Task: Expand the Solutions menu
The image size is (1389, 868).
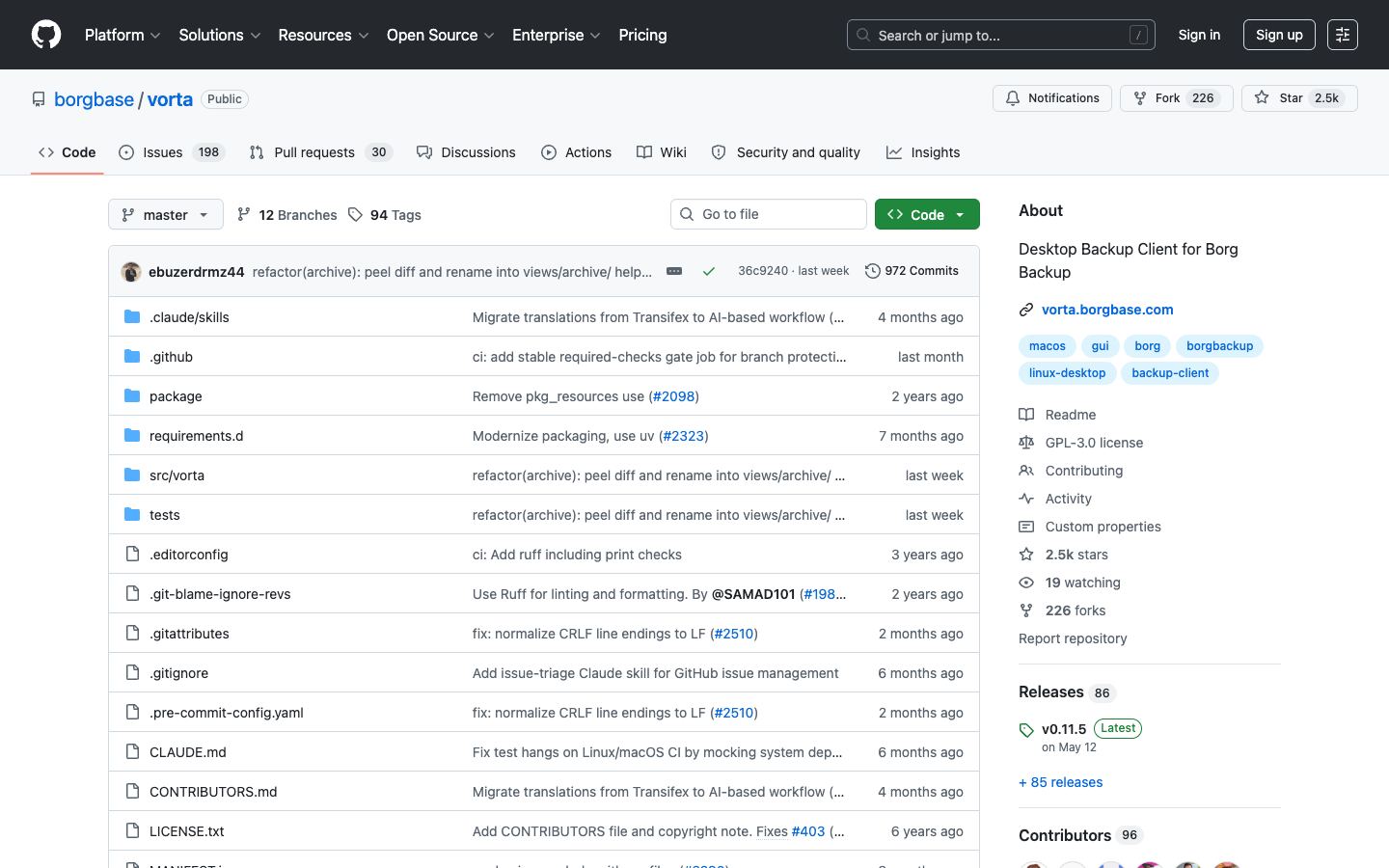Action: pyautogui.click(x=220, y=35)
